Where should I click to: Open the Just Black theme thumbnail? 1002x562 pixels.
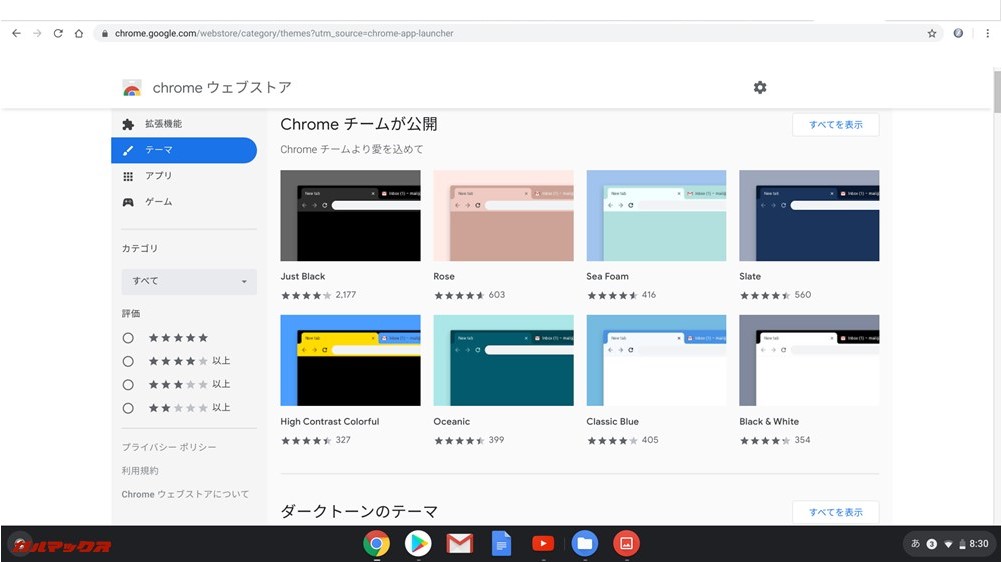350,215
